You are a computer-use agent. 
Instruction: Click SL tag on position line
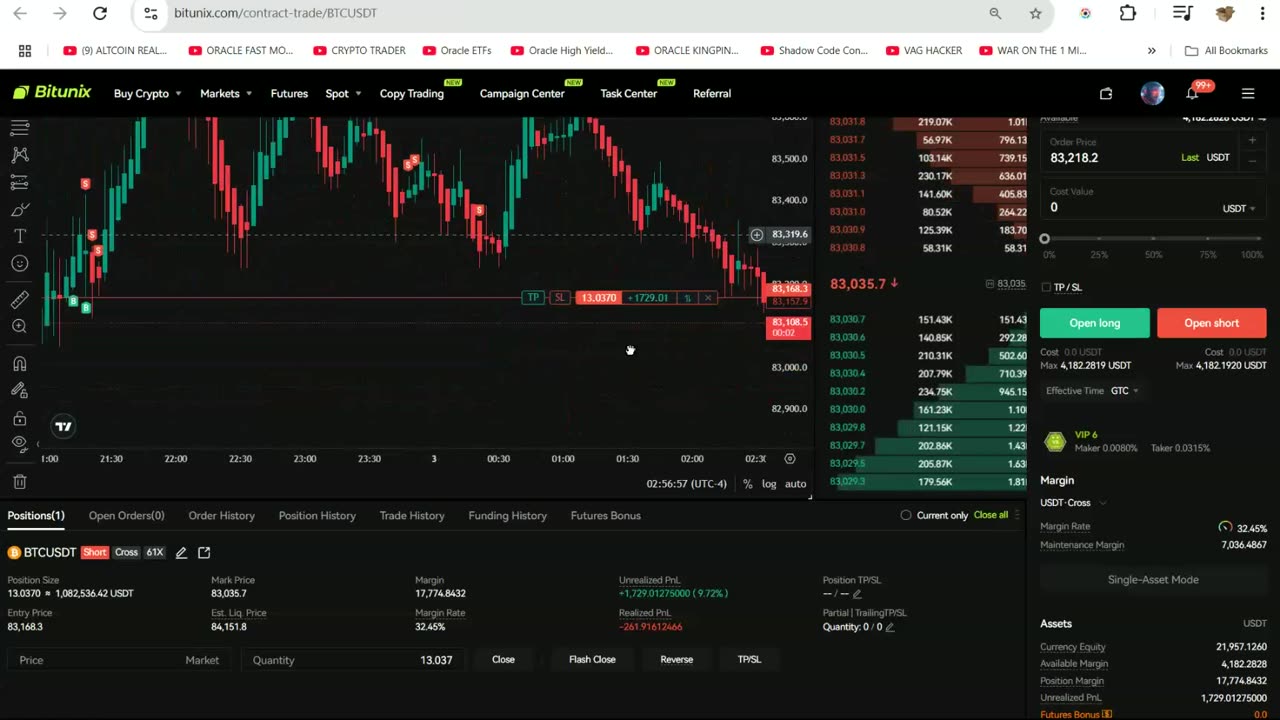560,298
